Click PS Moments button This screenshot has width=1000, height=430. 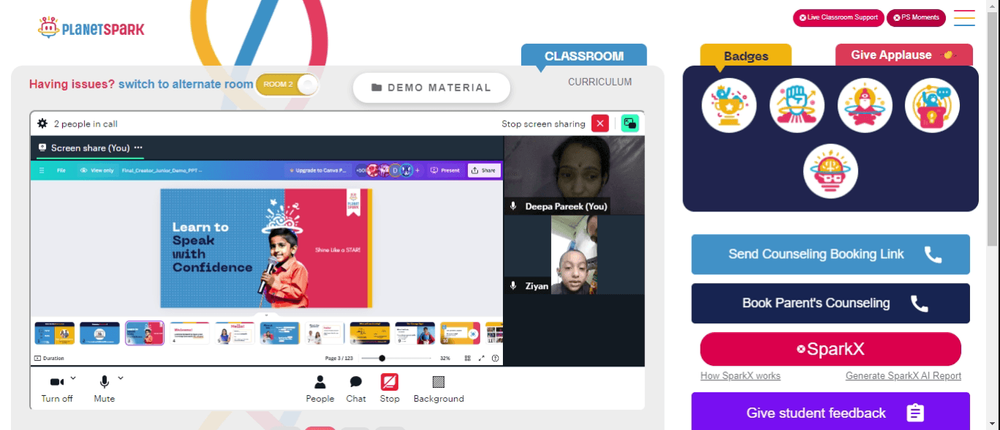click(x=916, y=18)
